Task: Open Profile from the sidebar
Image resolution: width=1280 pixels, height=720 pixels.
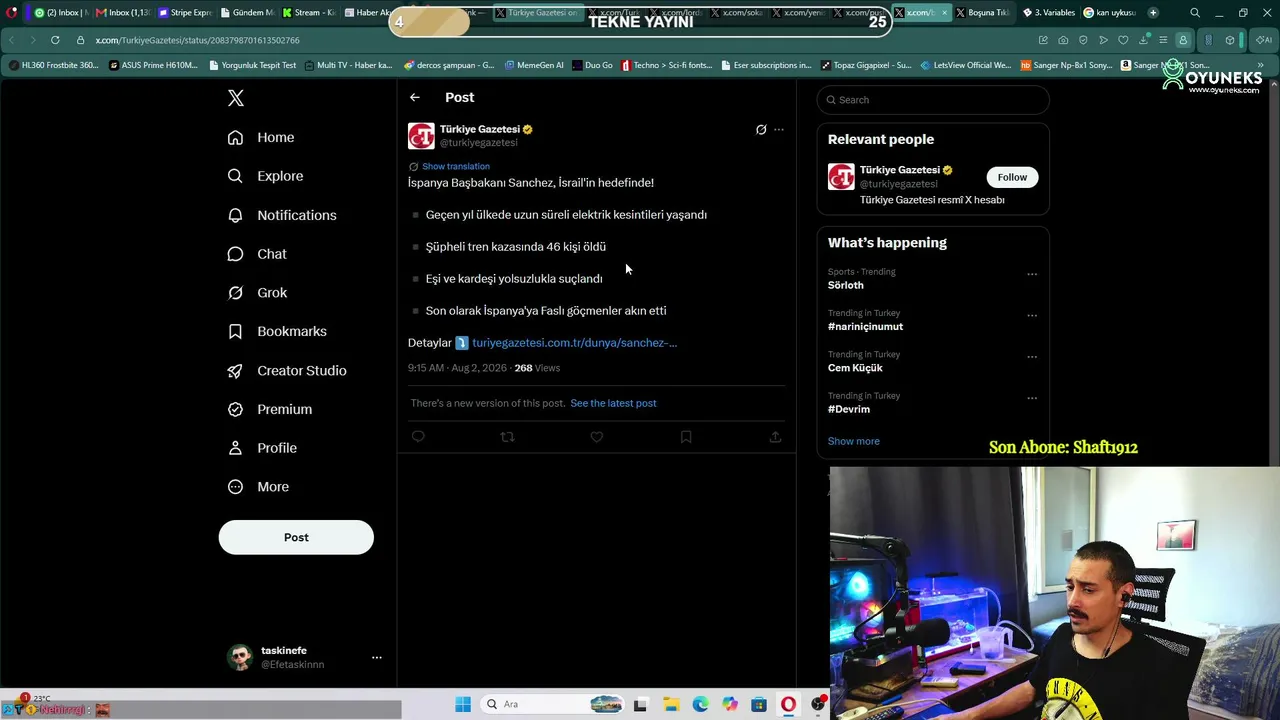Action: pos(262,448)
